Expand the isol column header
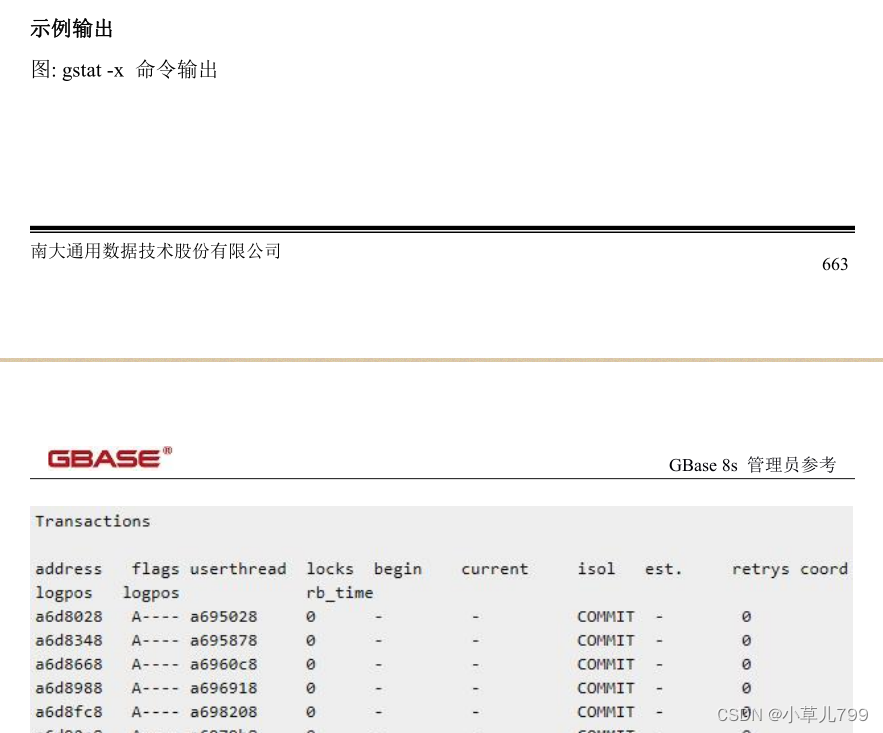Image resolution: width=883 pixels, height=733 pixels. 595,569
